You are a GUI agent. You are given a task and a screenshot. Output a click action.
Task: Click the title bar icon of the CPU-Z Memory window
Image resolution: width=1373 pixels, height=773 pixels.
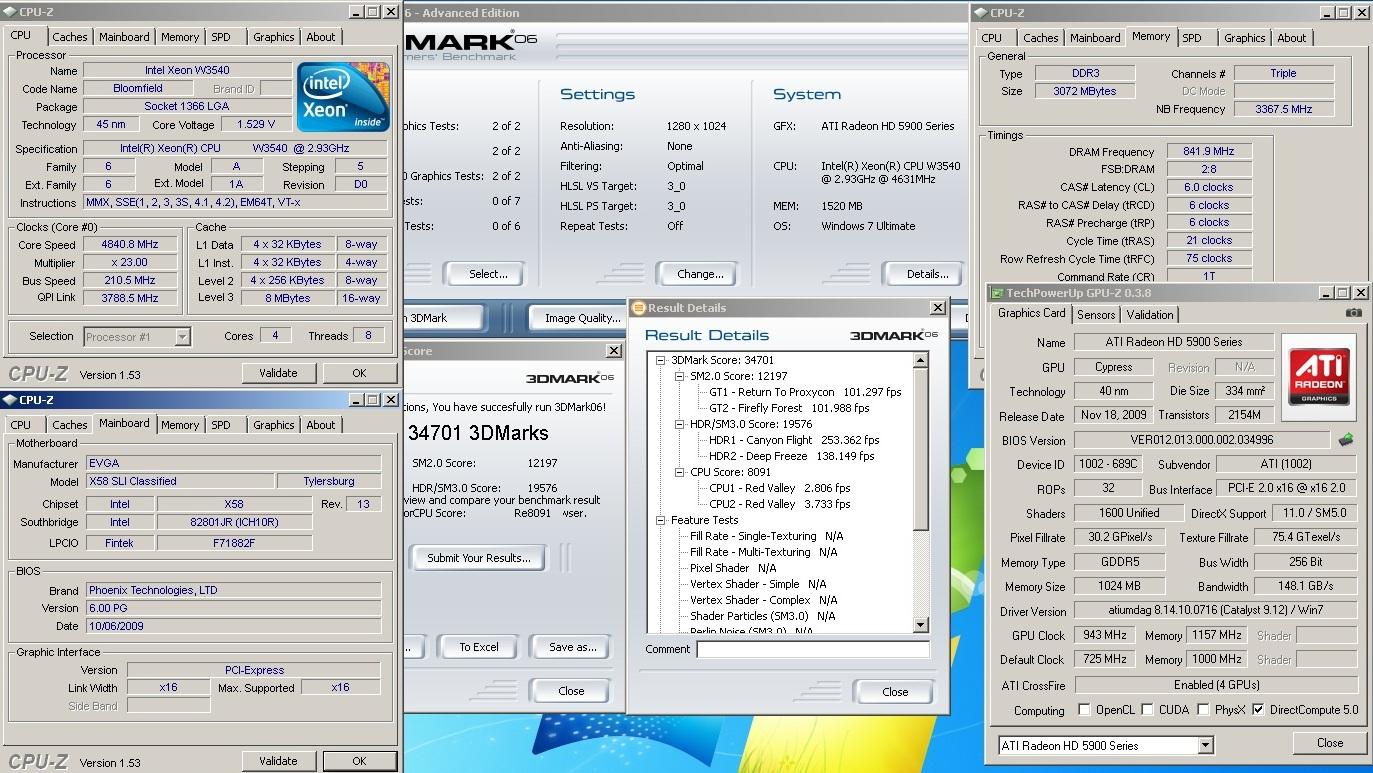point(980,13)
